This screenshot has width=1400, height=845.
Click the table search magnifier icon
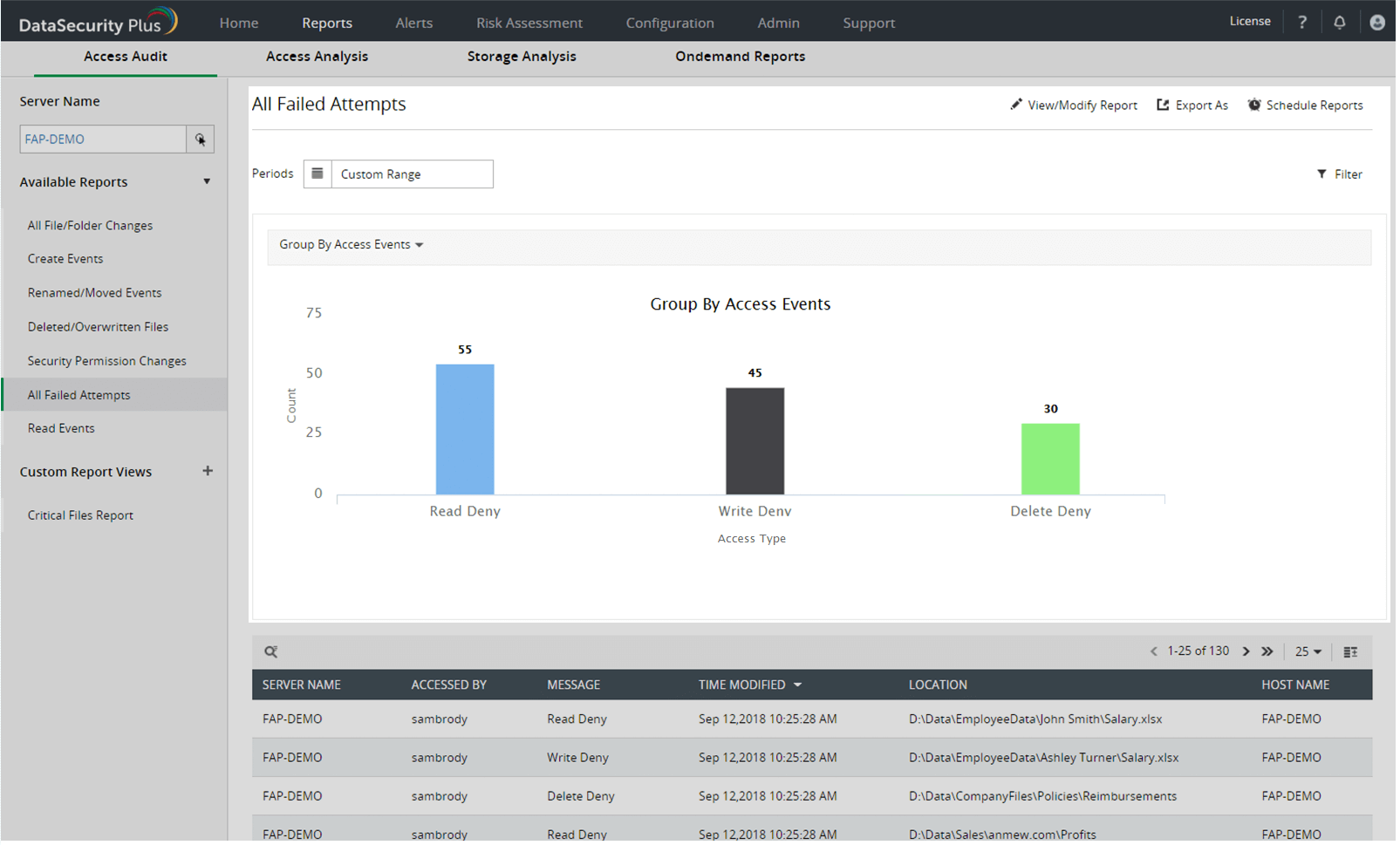click(x=272, y=653)
